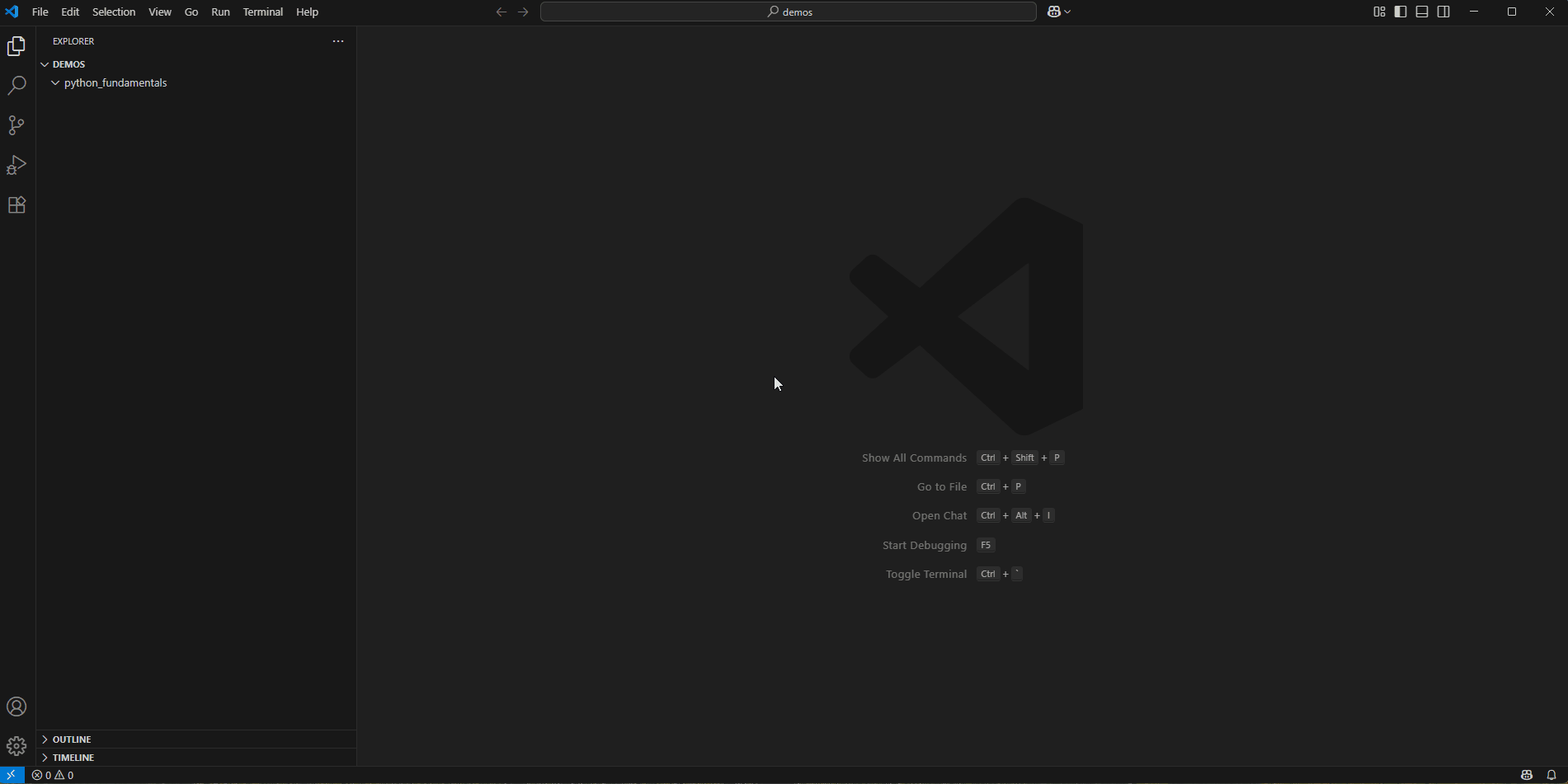Open the Accounts menu
This screenshot has height=784, width=1568.
point(16,706)
